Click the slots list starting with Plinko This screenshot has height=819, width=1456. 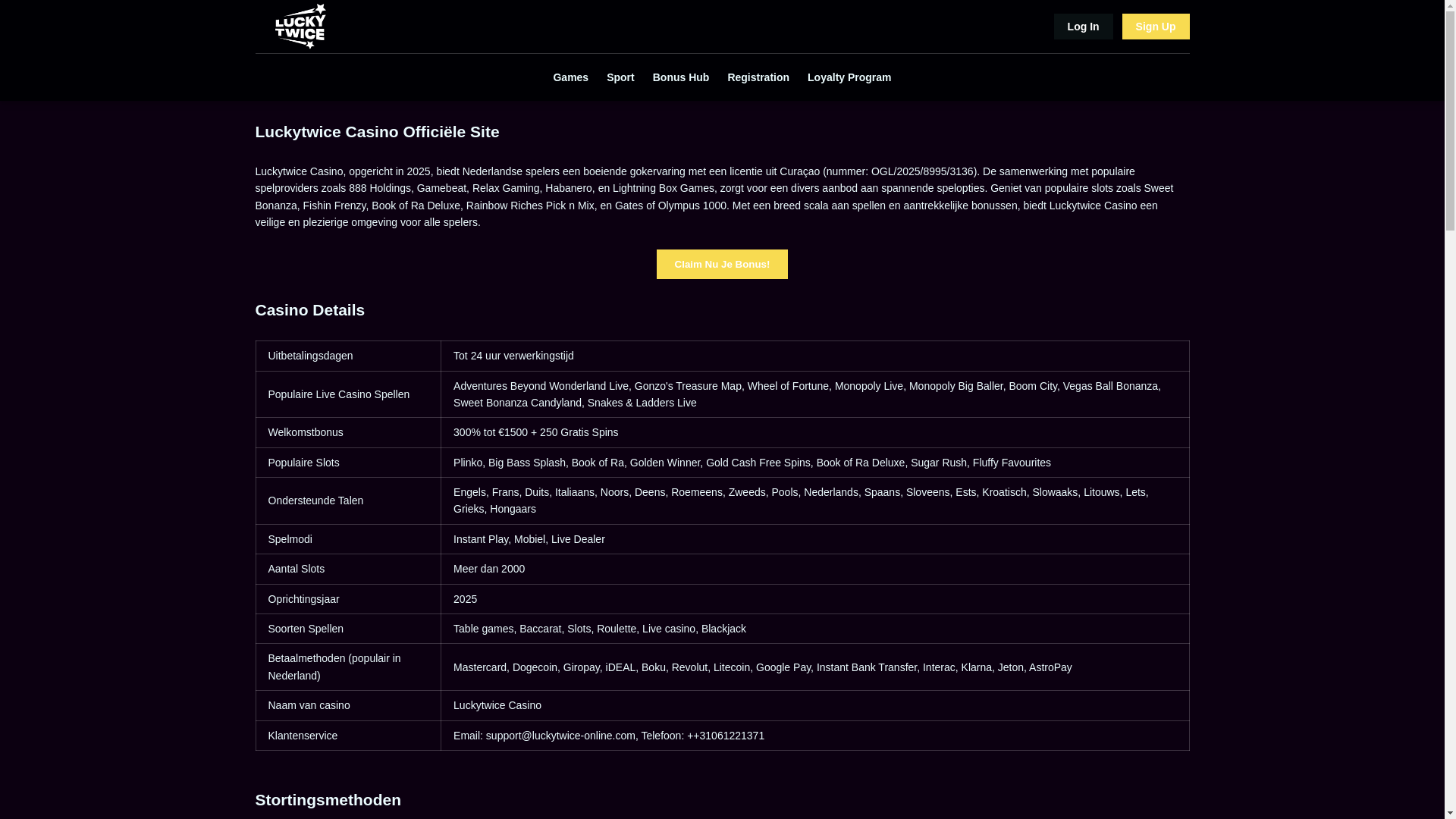(x=814, y=463)
